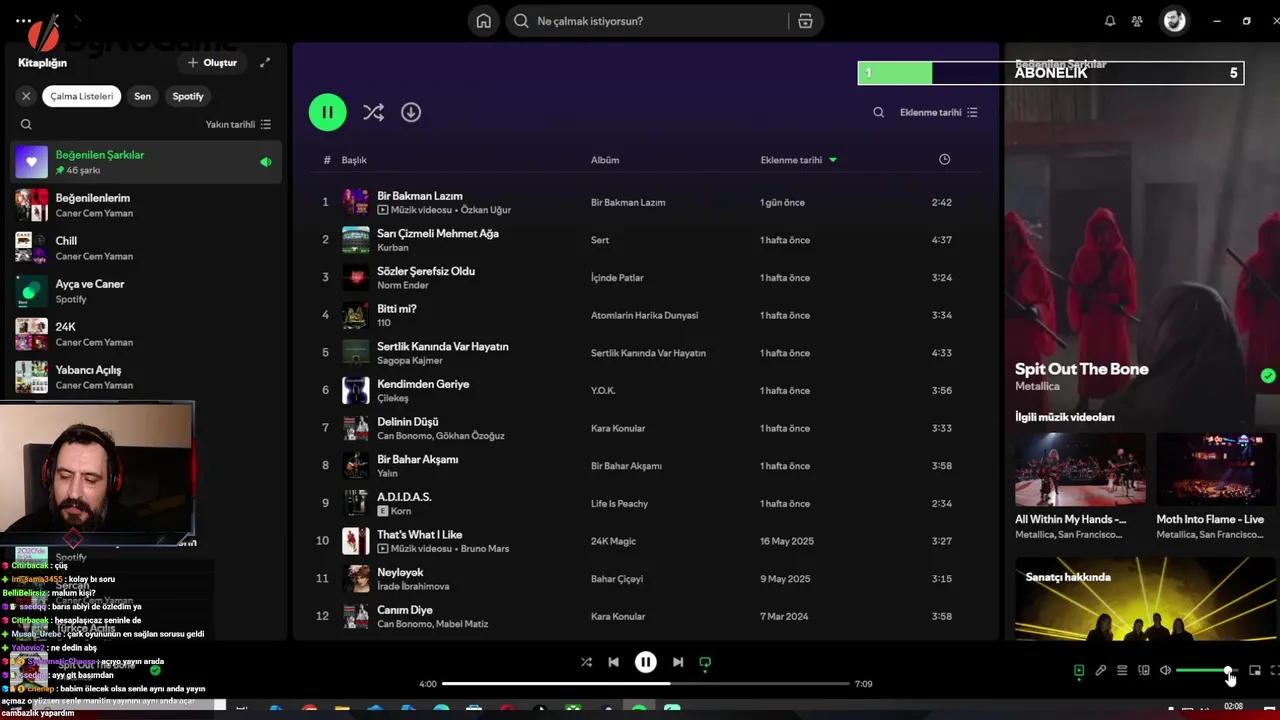The width and height of the screenshot is (1280, 720).
Task: Expand library with the arrows icon
Action: tap(265, 62)
